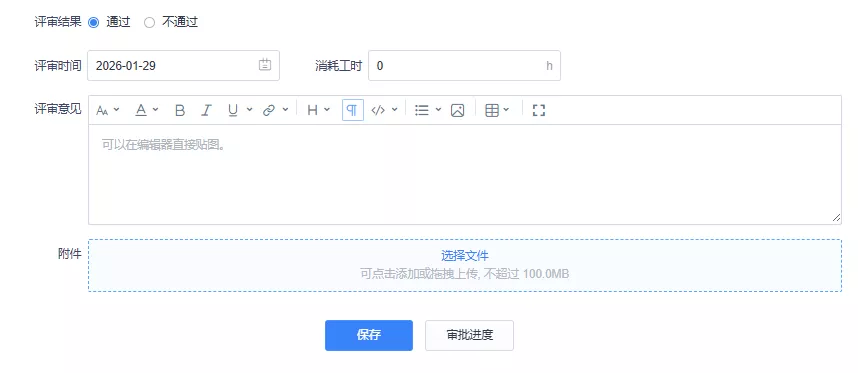Expand the underline dropdown arrow
The width and height of the screenshot is (858, 373).
click(x=250, y=110)
